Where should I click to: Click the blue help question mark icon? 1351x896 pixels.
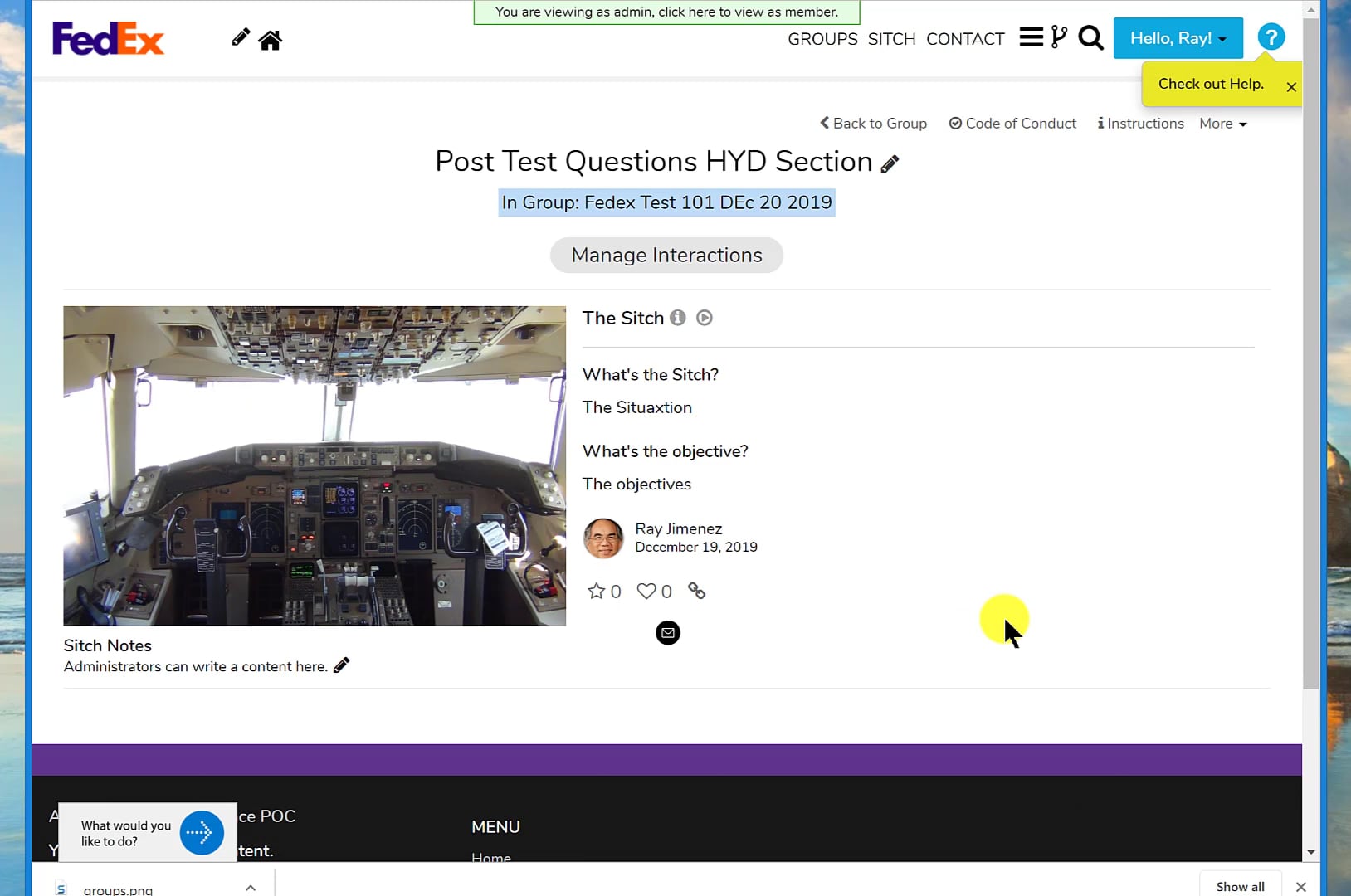pyautogui.click(x=1270, y=37)
